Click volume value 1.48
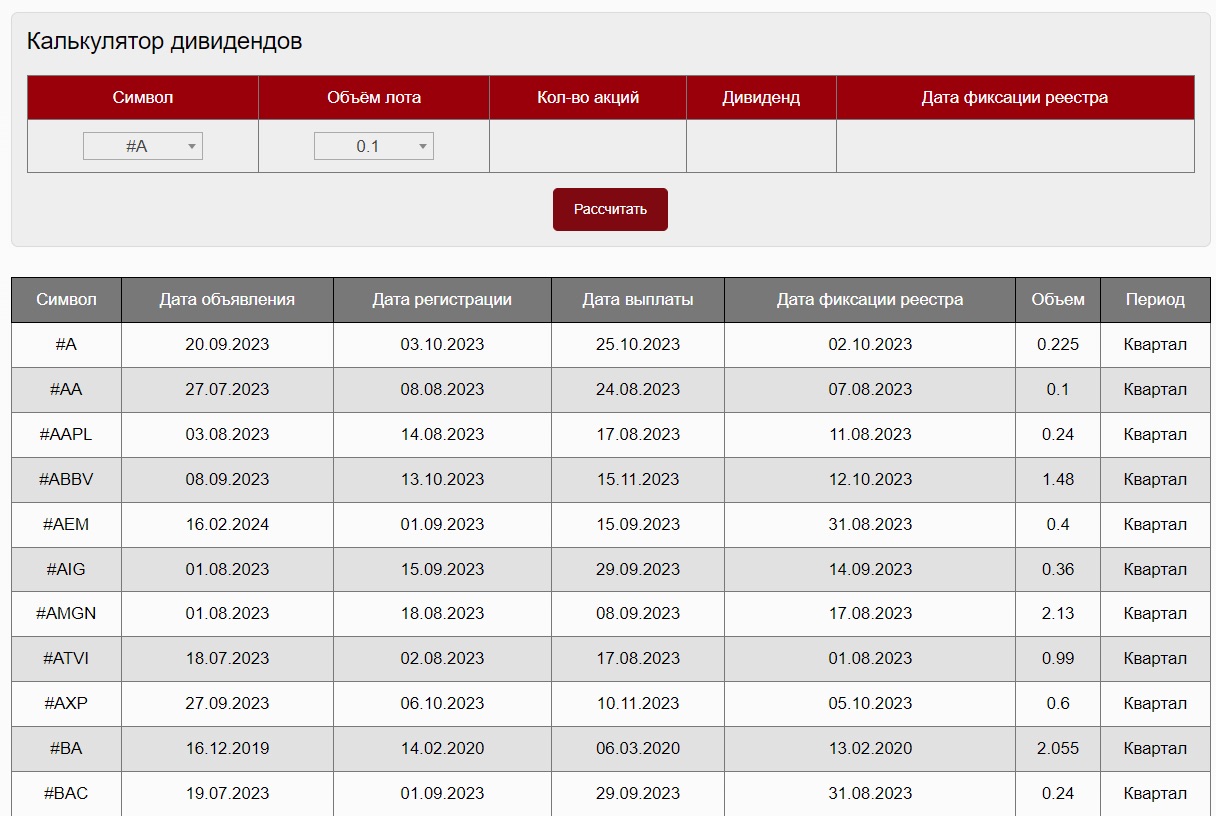 point(1058,480)
